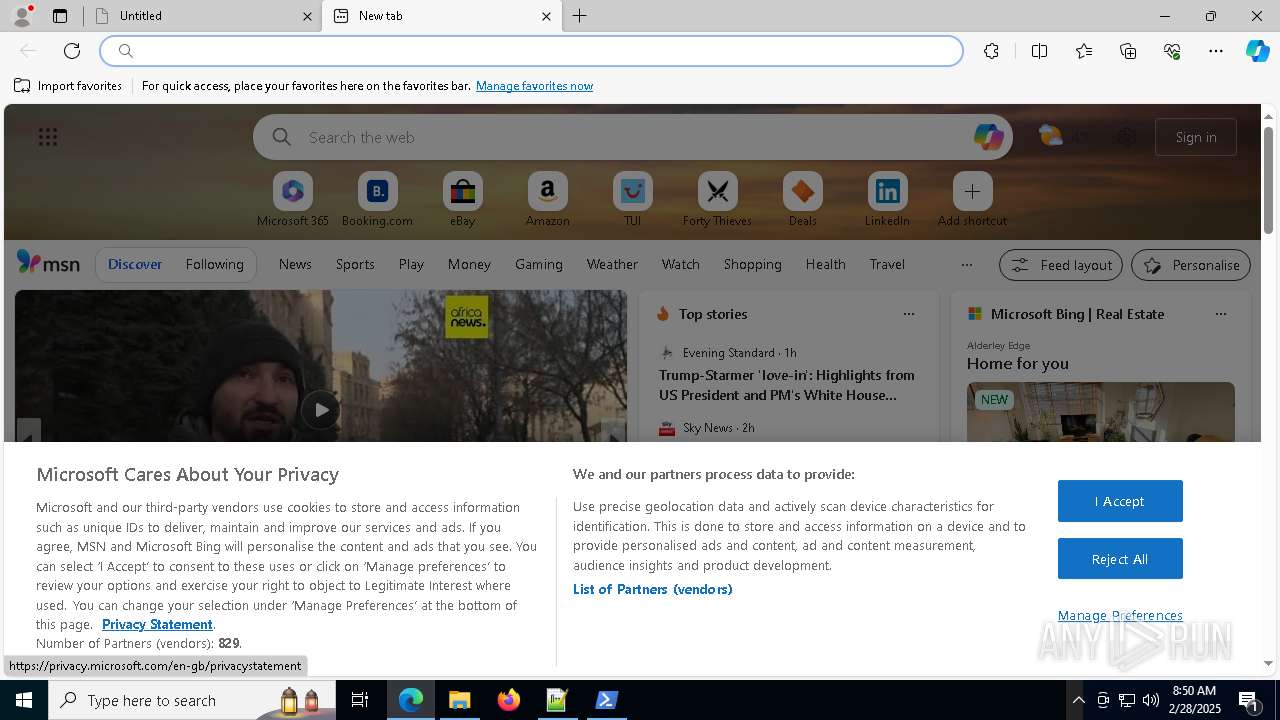Open more options for Top stories card
1280x720 pixels.
(908, 314)
